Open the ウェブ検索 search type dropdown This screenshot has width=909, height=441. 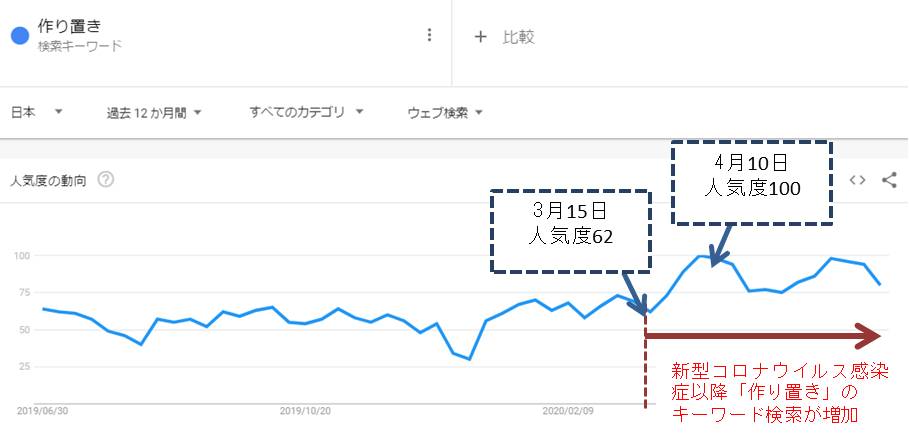click(445, 112)
